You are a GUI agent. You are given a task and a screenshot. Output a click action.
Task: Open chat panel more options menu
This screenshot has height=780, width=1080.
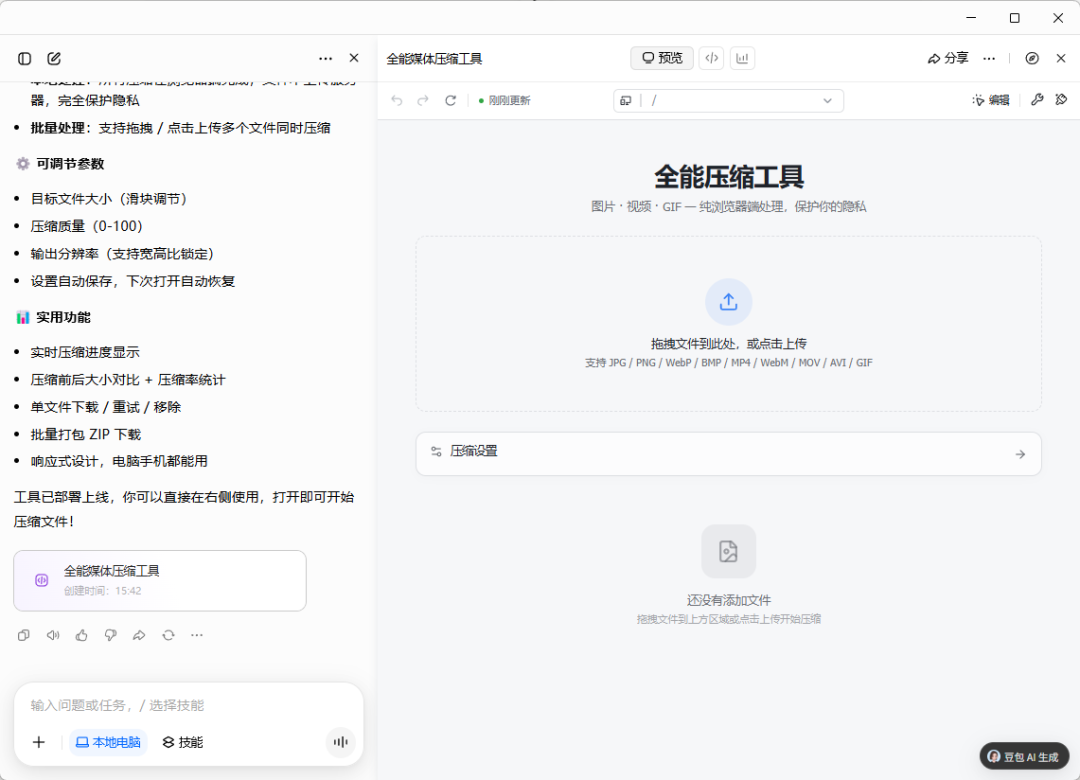[x=326, y=59]
